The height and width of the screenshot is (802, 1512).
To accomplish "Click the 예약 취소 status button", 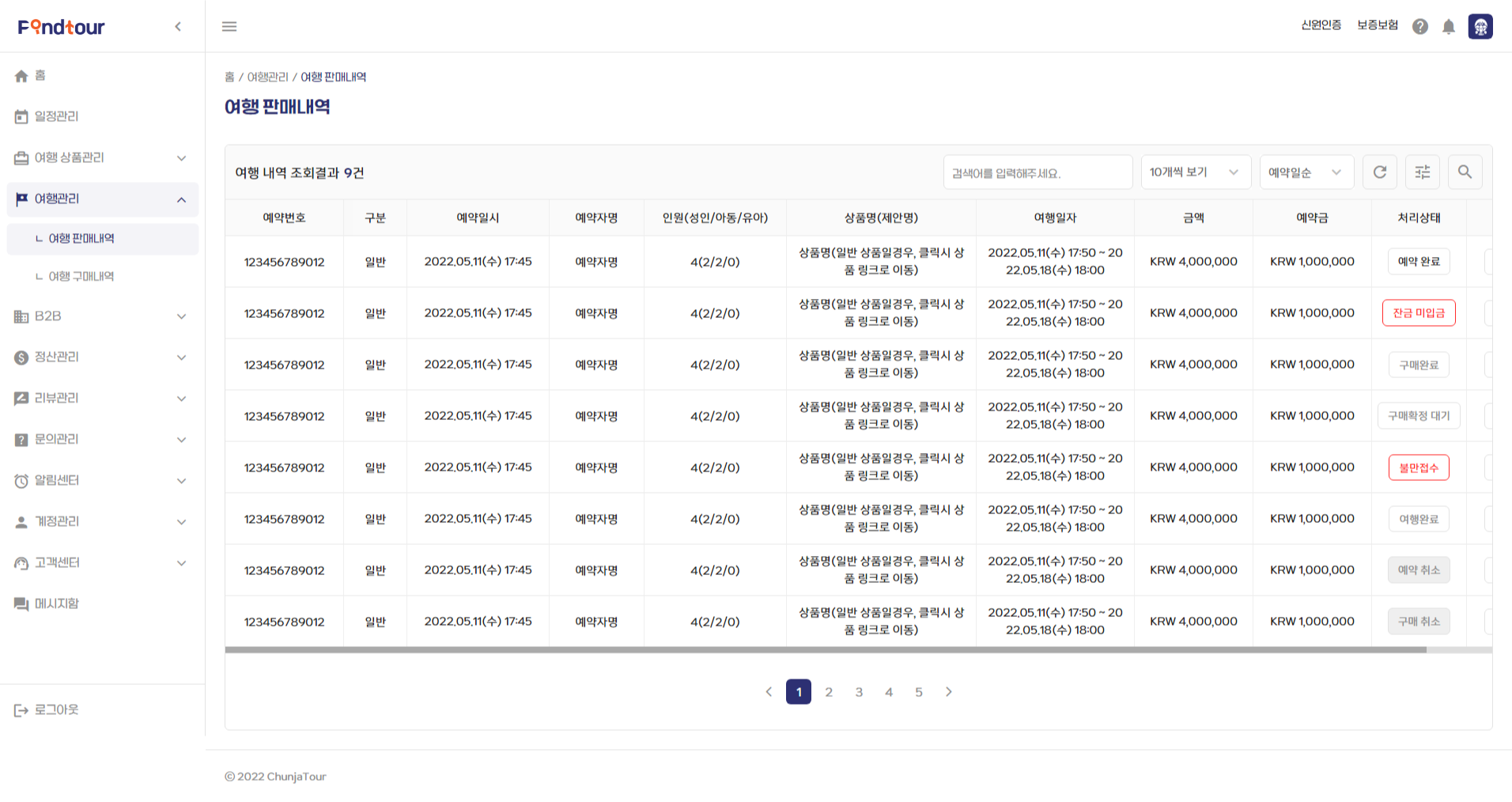I will point(1419,570).
